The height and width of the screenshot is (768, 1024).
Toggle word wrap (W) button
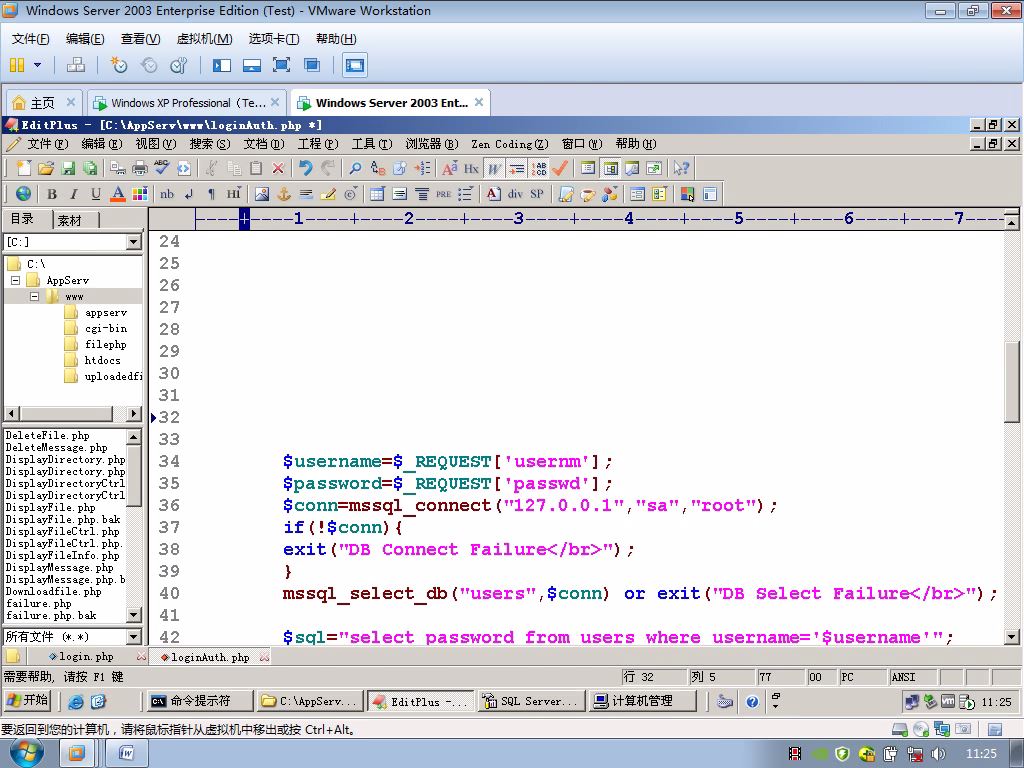pyautogui.click(x=494, y=168)
